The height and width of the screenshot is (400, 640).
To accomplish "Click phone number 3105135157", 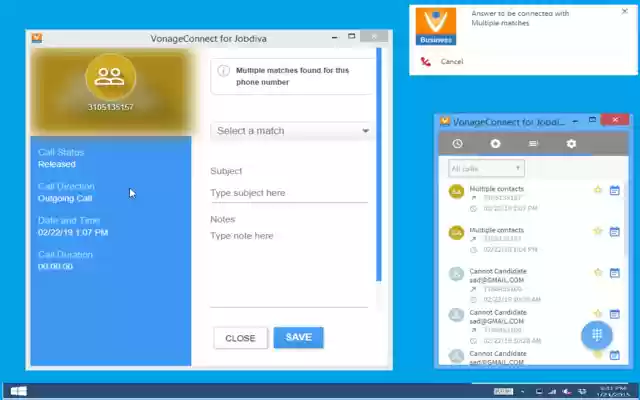I will pos(111,107).
